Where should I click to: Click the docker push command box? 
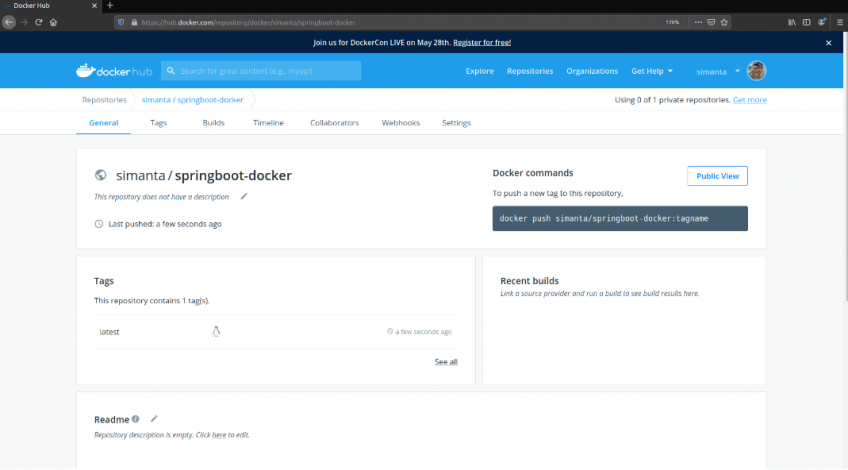620,219
